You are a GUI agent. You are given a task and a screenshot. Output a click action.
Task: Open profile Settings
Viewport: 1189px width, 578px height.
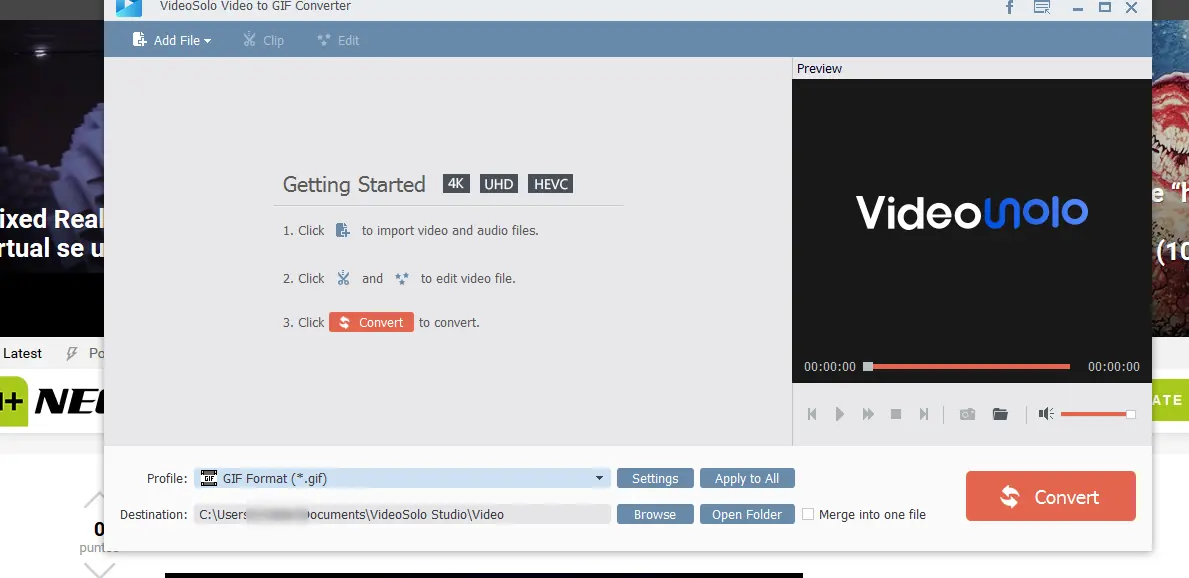click(x=655, y=479)
